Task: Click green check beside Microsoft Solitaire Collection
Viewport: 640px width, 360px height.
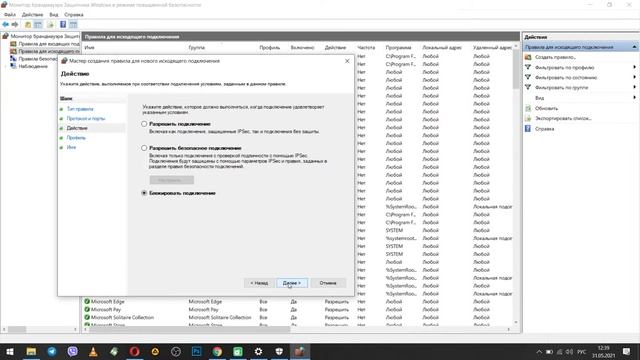Action: (x=87, y=317)
